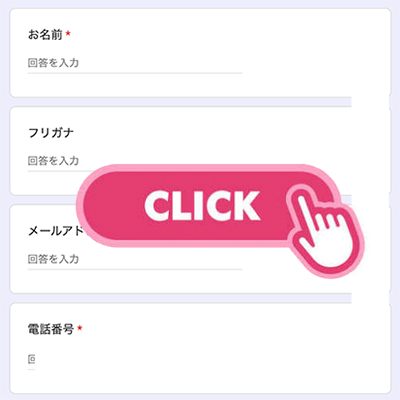Click the red asterisk beside 電話番号
The image size is (400, 400).
(x=79, y=328)
